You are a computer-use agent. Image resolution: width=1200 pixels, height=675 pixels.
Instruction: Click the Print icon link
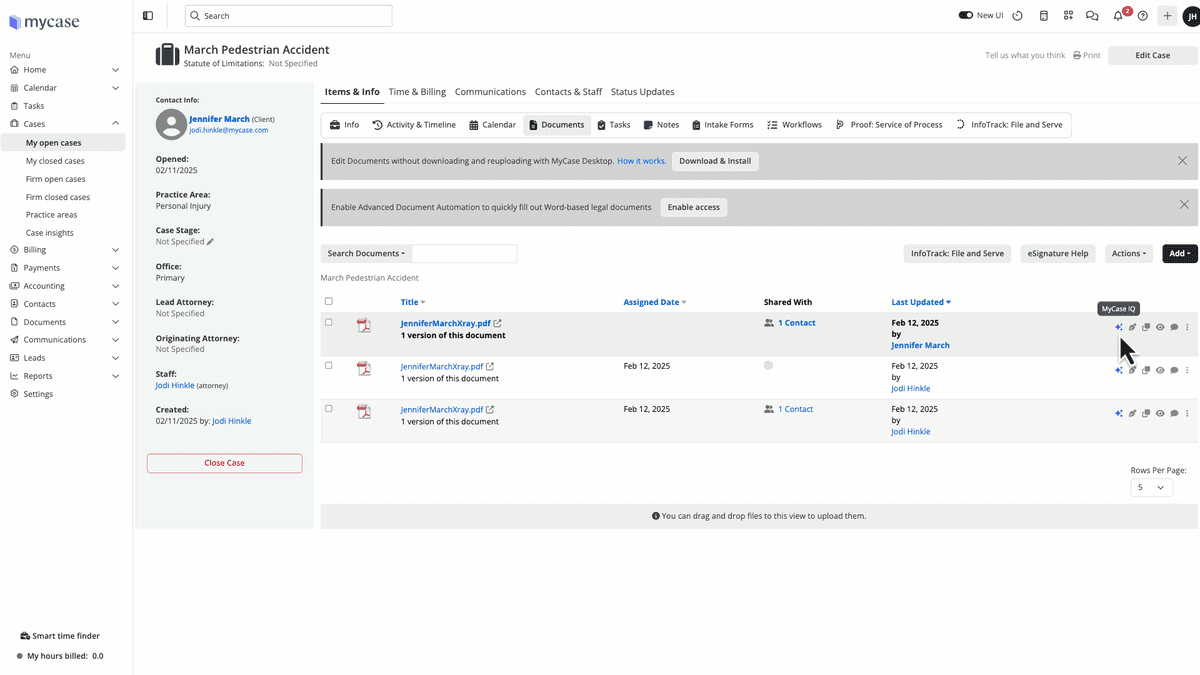coord(1087,55)
